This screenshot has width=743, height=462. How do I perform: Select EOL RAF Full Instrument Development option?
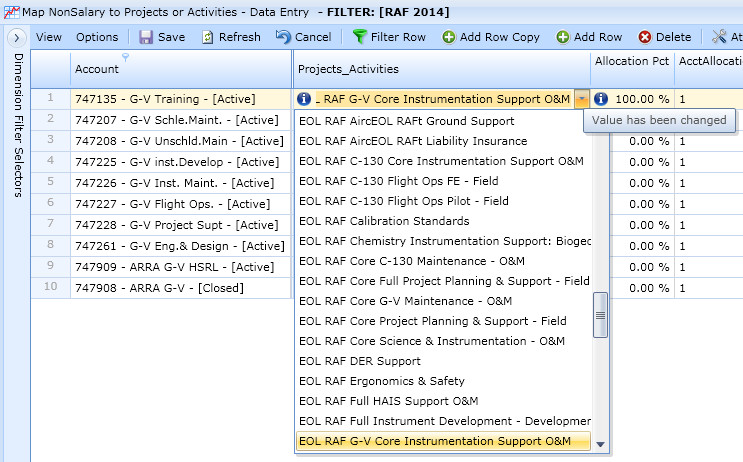(x=444, y=421)
